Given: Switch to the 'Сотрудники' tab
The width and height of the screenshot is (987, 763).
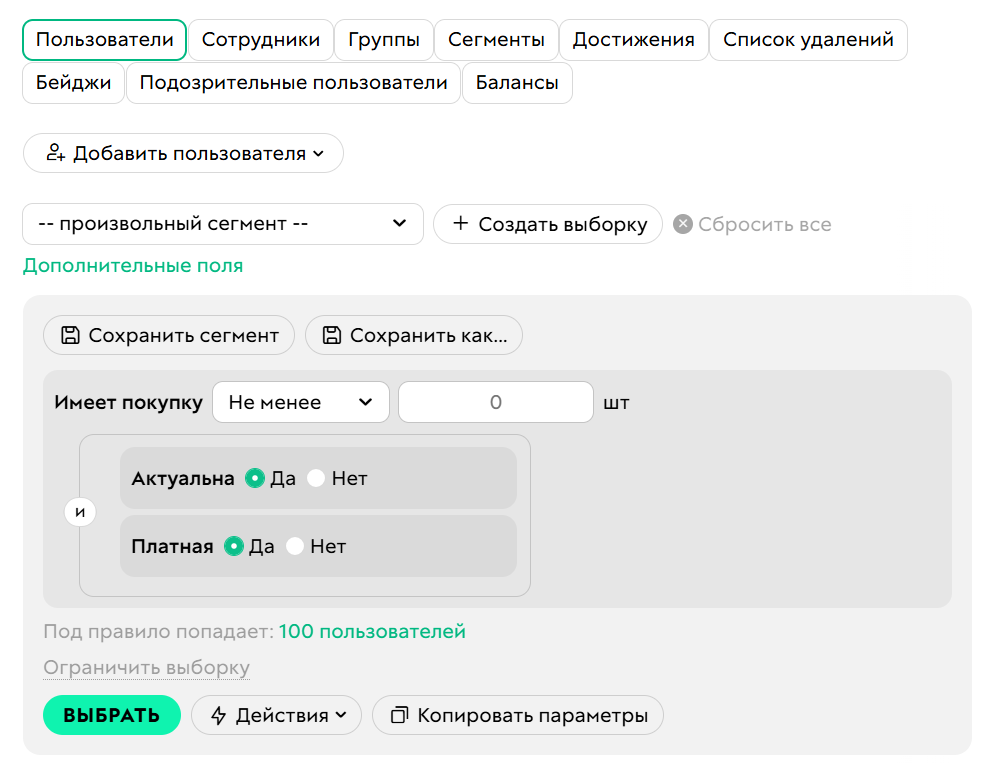Looking at the screenshot, I should tap(261, 40).
